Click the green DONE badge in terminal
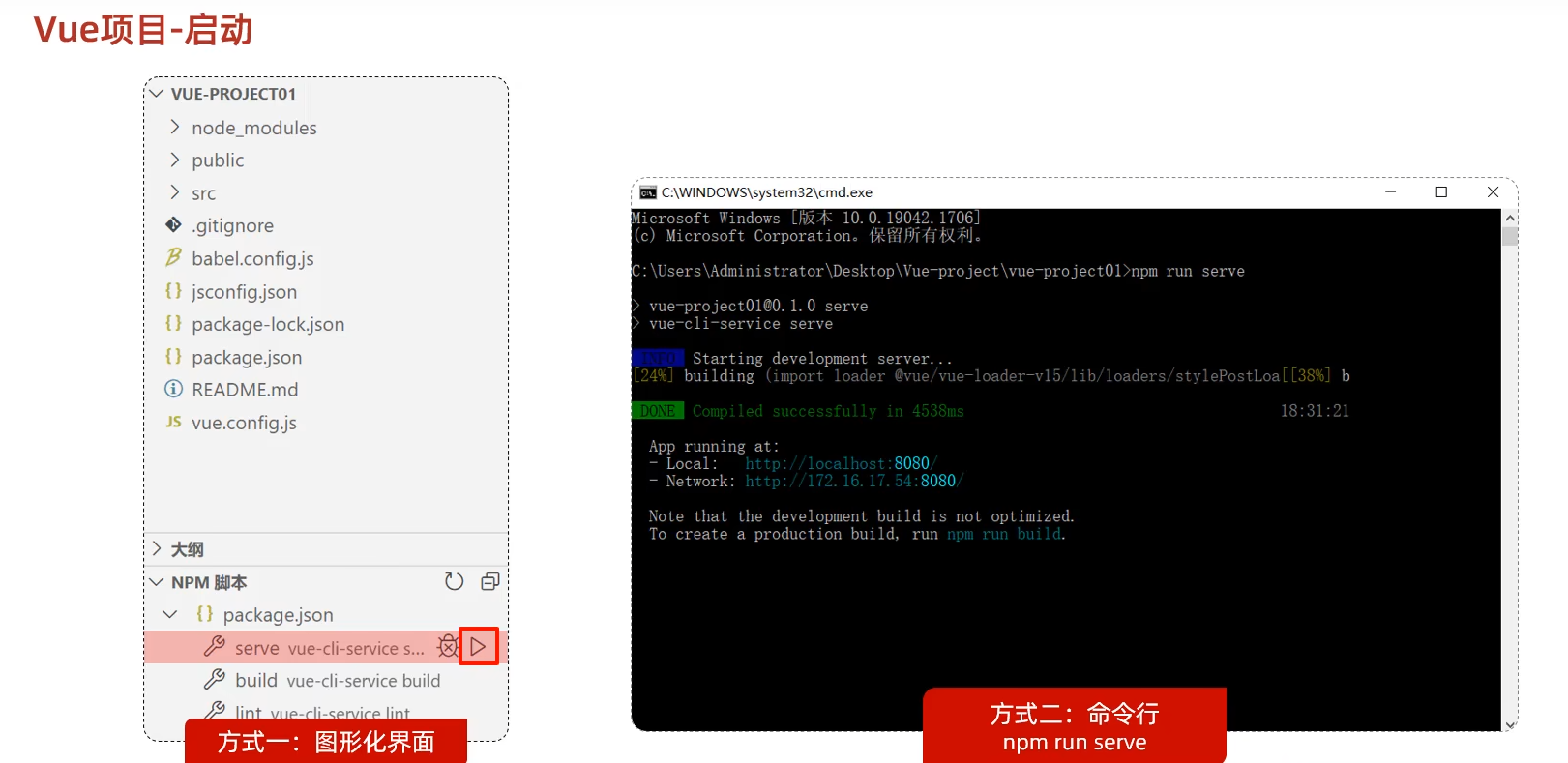1568x763 pixels. [658, 411]
